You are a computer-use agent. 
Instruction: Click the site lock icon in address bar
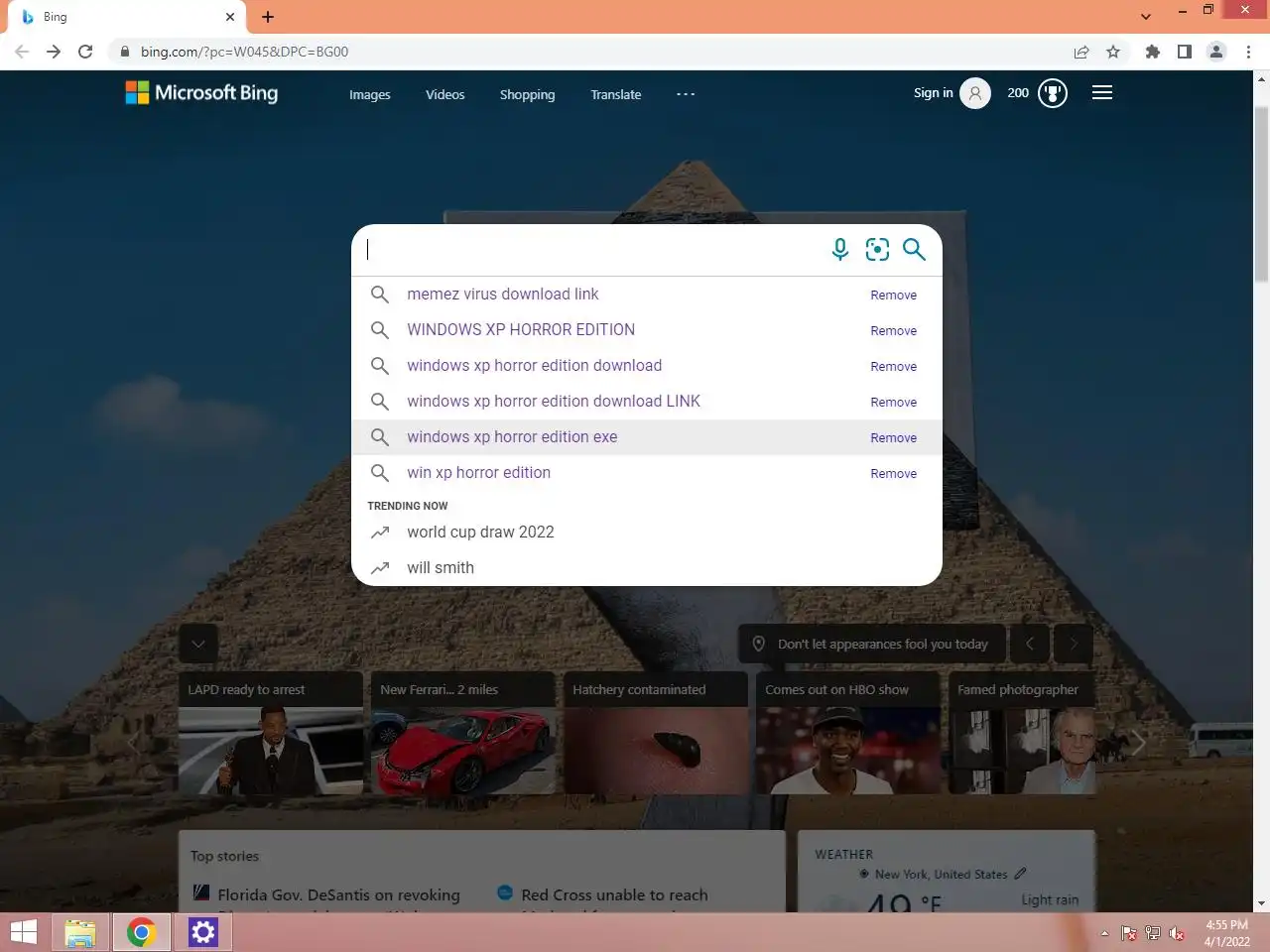click(124, 52)
